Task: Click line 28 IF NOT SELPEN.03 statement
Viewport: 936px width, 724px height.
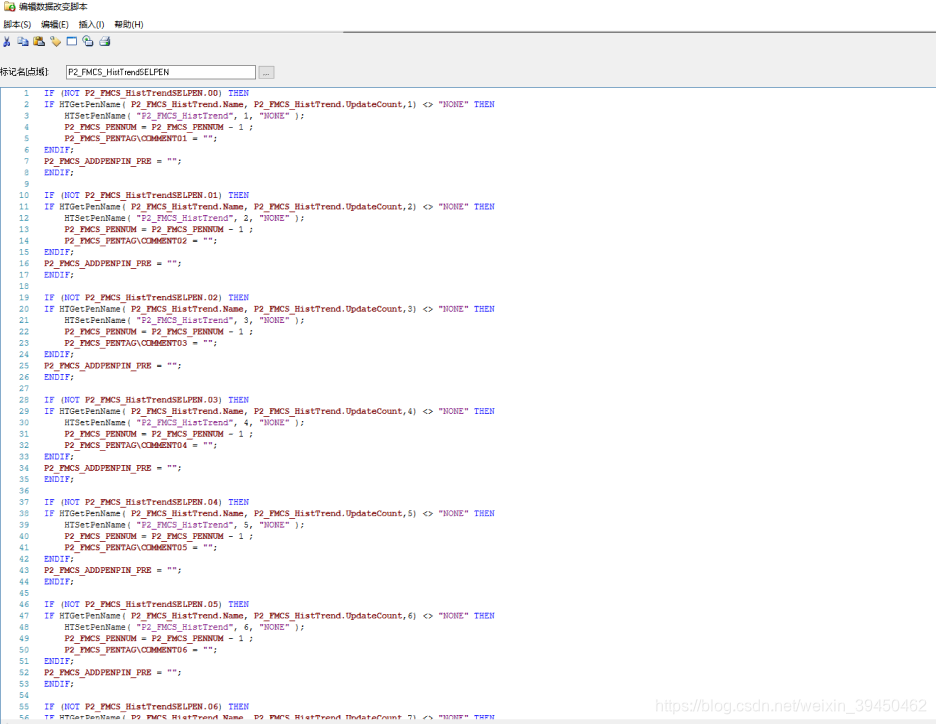Action: click(x=146, y=400)
